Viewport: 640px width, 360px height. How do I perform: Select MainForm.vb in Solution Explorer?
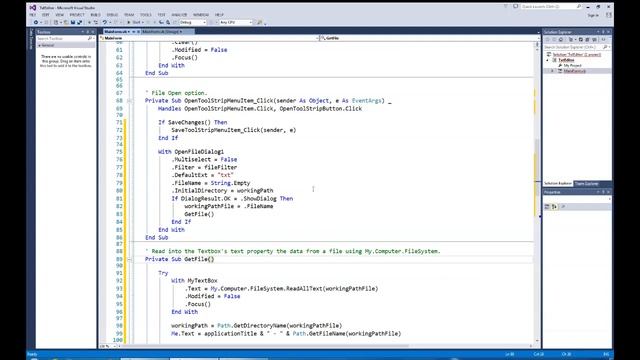(574, 71)
